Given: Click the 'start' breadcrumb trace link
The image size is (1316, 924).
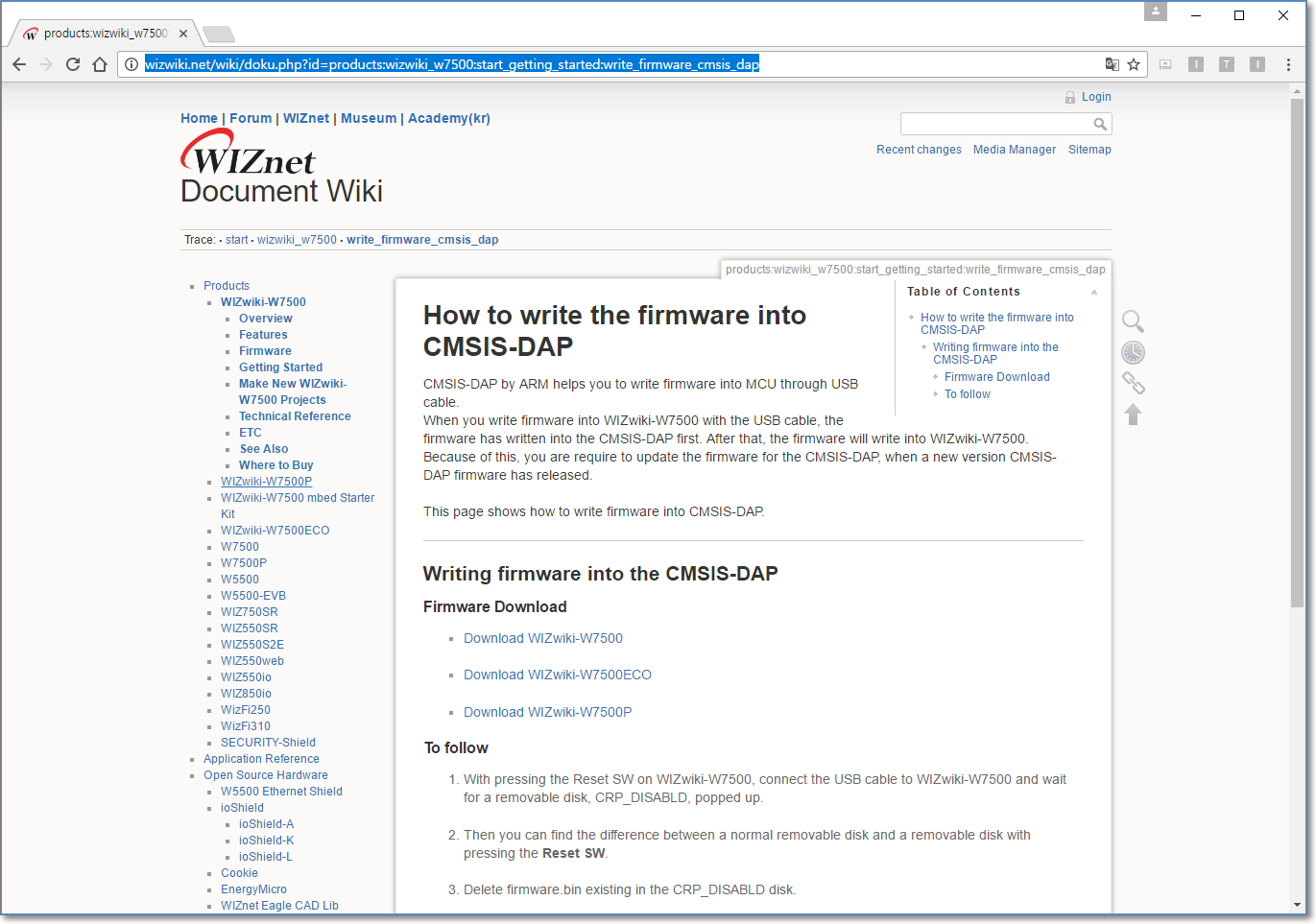Looking at the screenshot, I should [237, 240].
